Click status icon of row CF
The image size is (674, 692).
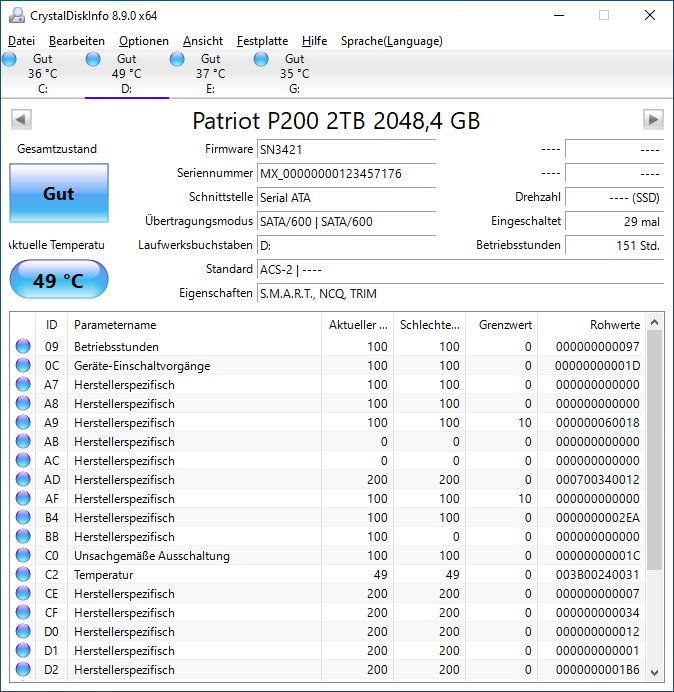coord(23,612)
